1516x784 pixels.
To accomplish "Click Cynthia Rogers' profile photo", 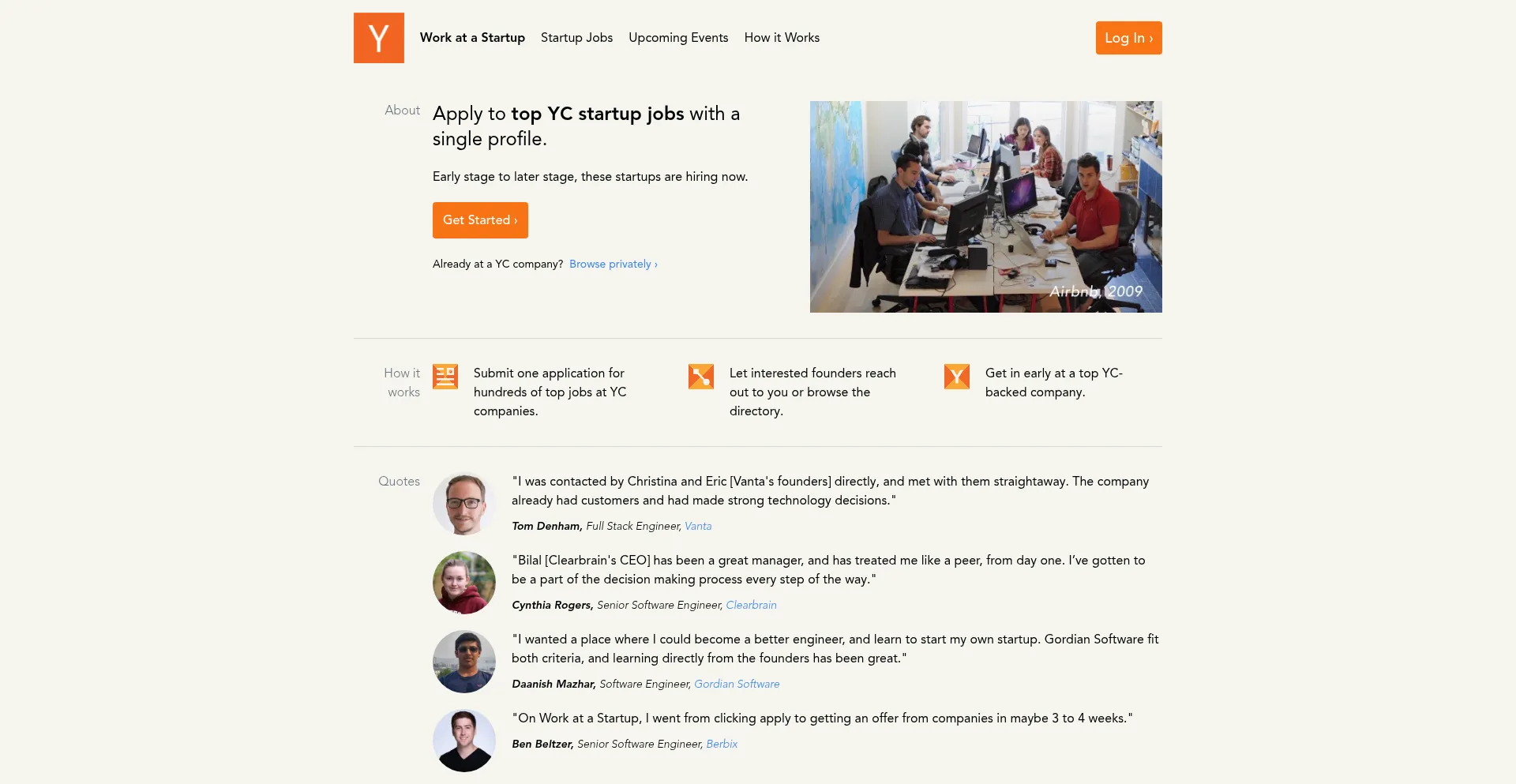I will tap(463, 582).
